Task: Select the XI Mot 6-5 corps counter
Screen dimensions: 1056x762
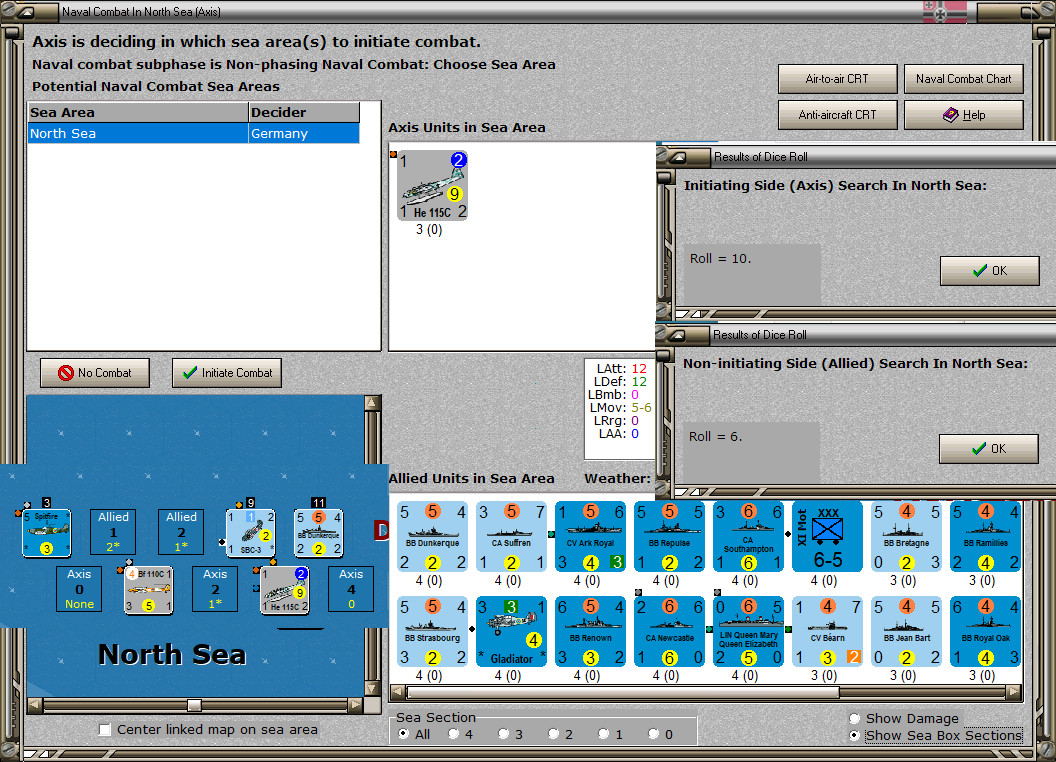Action: [x=827, y=536]
